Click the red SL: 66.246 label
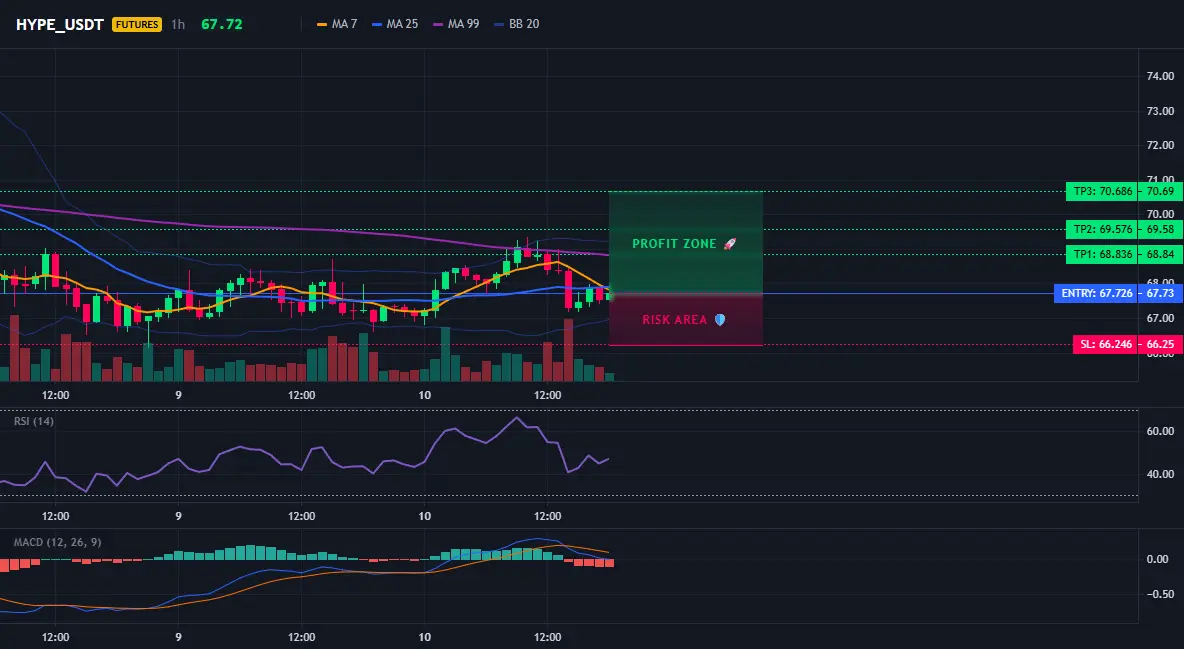 click(x=1106, y=345)
